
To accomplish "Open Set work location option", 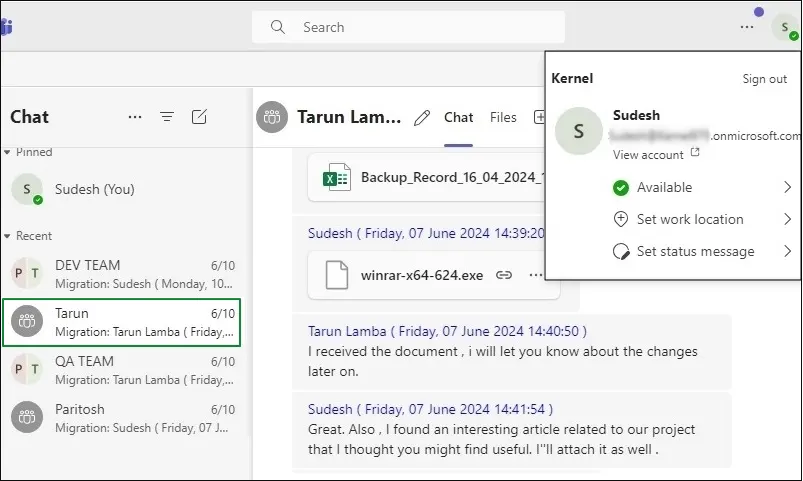I will (x=702, y=220).
